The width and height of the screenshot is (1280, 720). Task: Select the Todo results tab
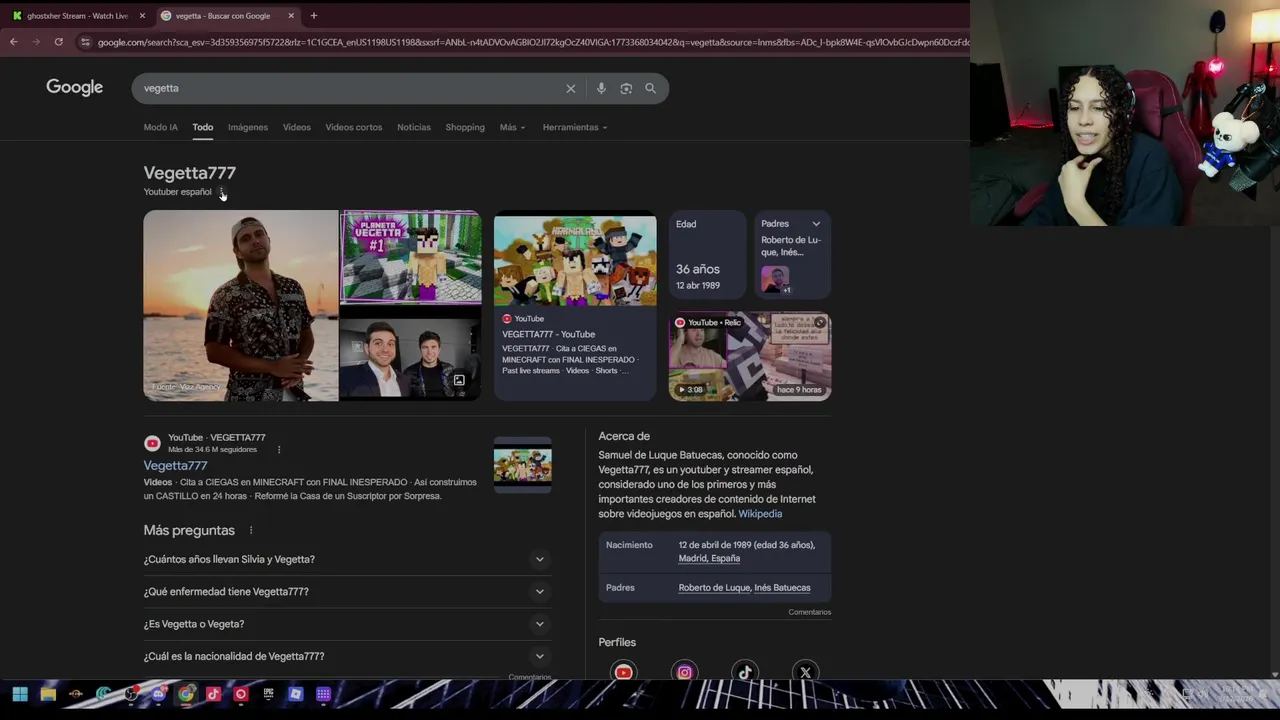pyautogui.click(x=203, y=127)
